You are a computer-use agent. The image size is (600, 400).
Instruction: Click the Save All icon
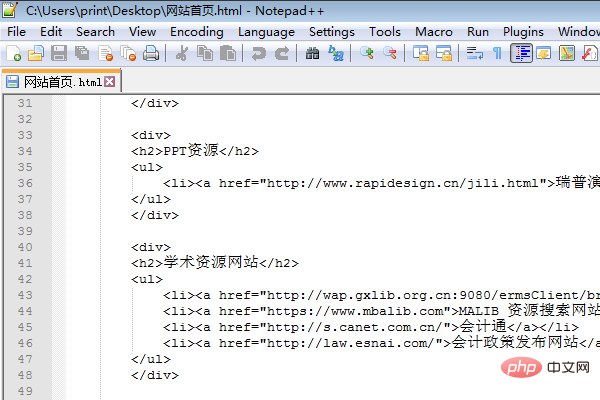[82, 53]
